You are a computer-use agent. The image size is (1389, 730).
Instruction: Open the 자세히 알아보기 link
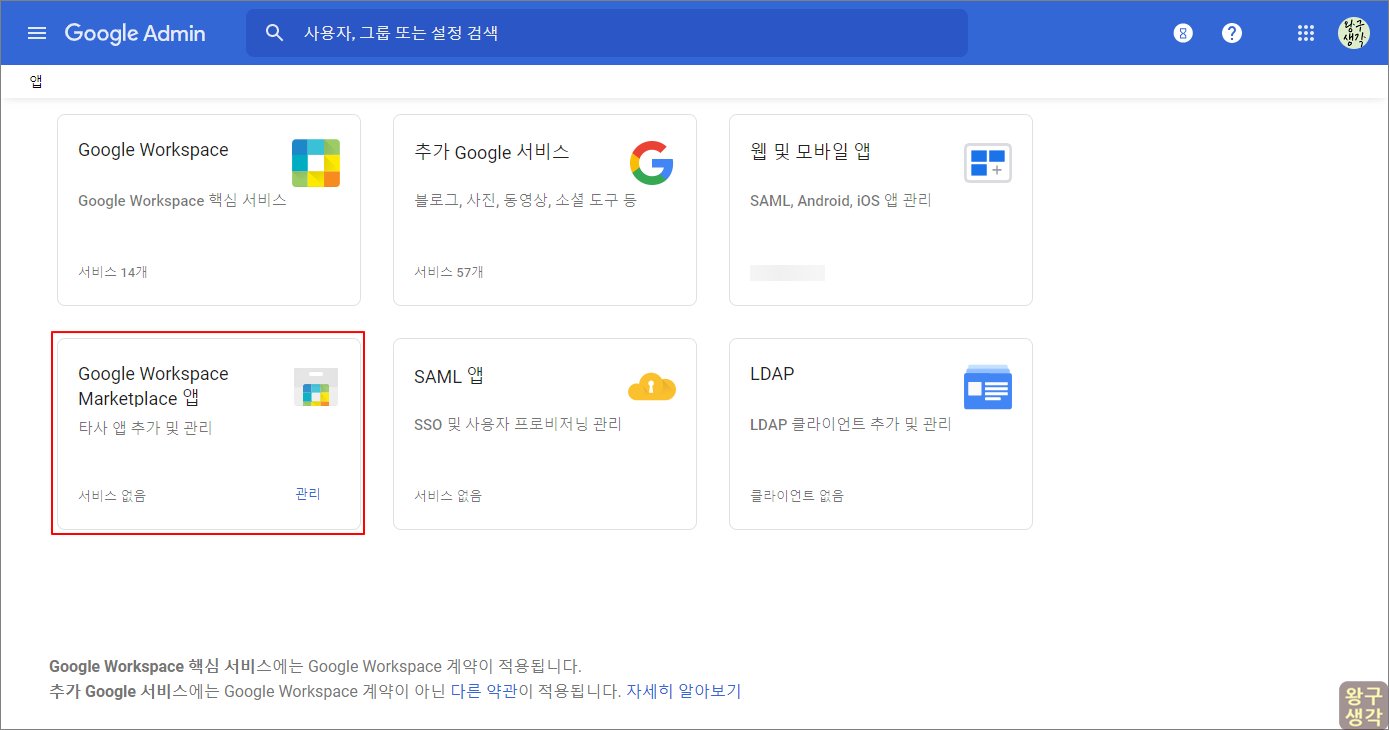click(684, 691)
